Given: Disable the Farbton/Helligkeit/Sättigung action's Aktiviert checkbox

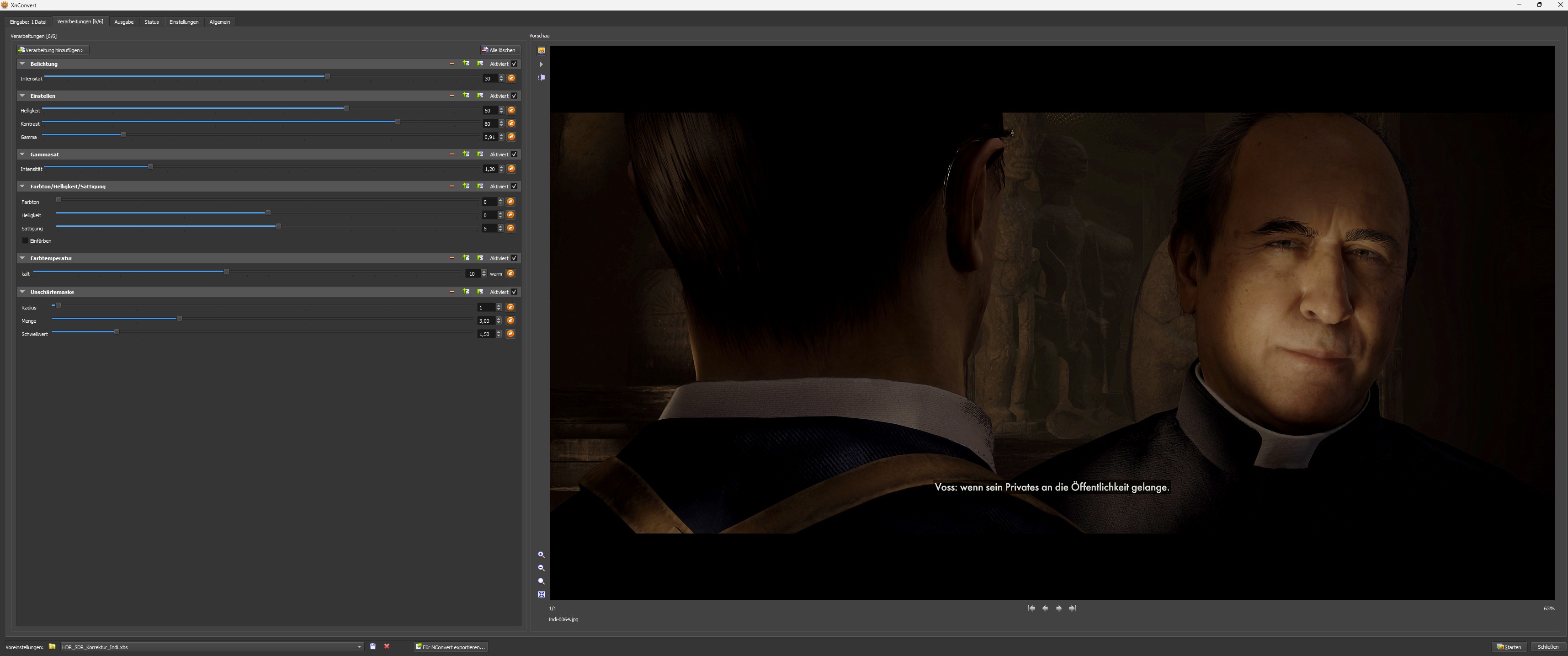Looking at the screenshot, I should [x=514, y=187].
